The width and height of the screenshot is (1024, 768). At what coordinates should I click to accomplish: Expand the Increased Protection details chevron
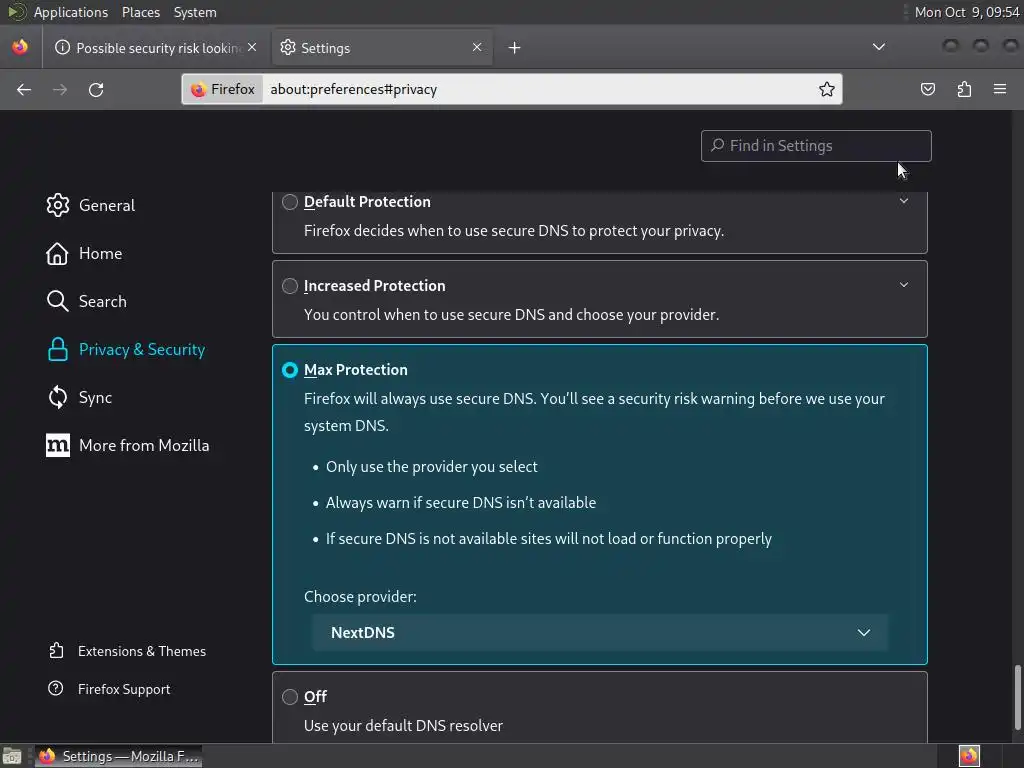(x=904, y=285)
